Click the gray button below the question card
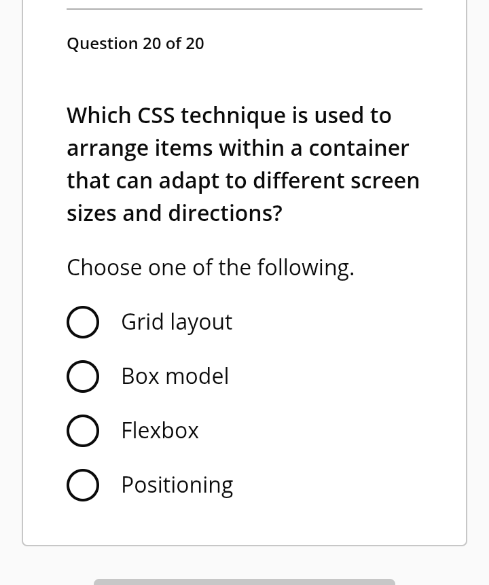The image size is (489, 585). pos(244,582)
